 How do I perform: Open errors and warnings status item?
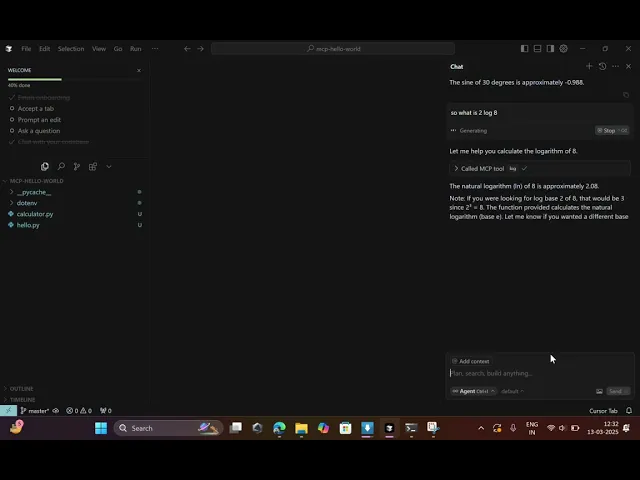click(79, 411)
